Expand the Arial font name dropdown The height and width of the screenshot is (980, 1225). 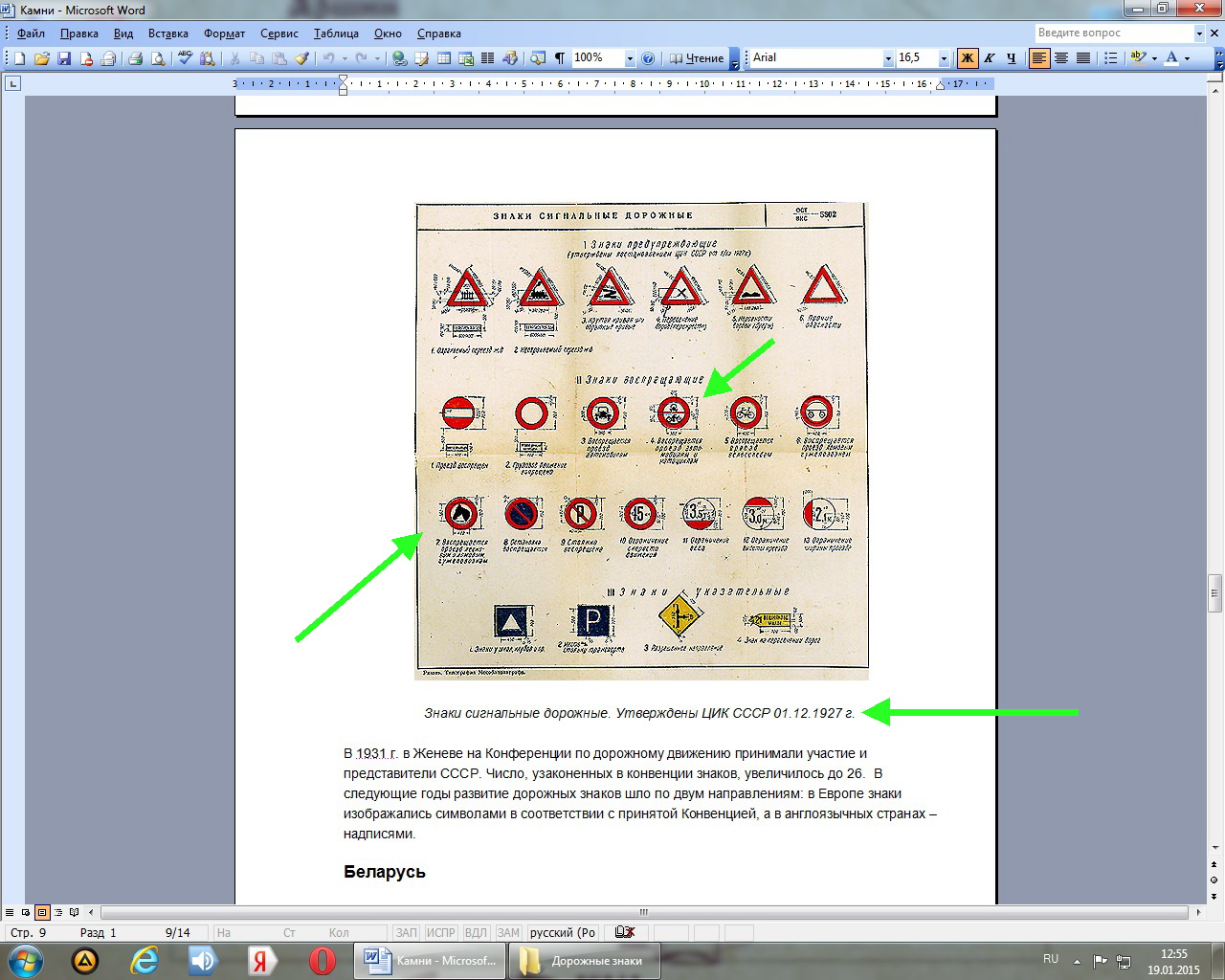click(x=887, y=58)
